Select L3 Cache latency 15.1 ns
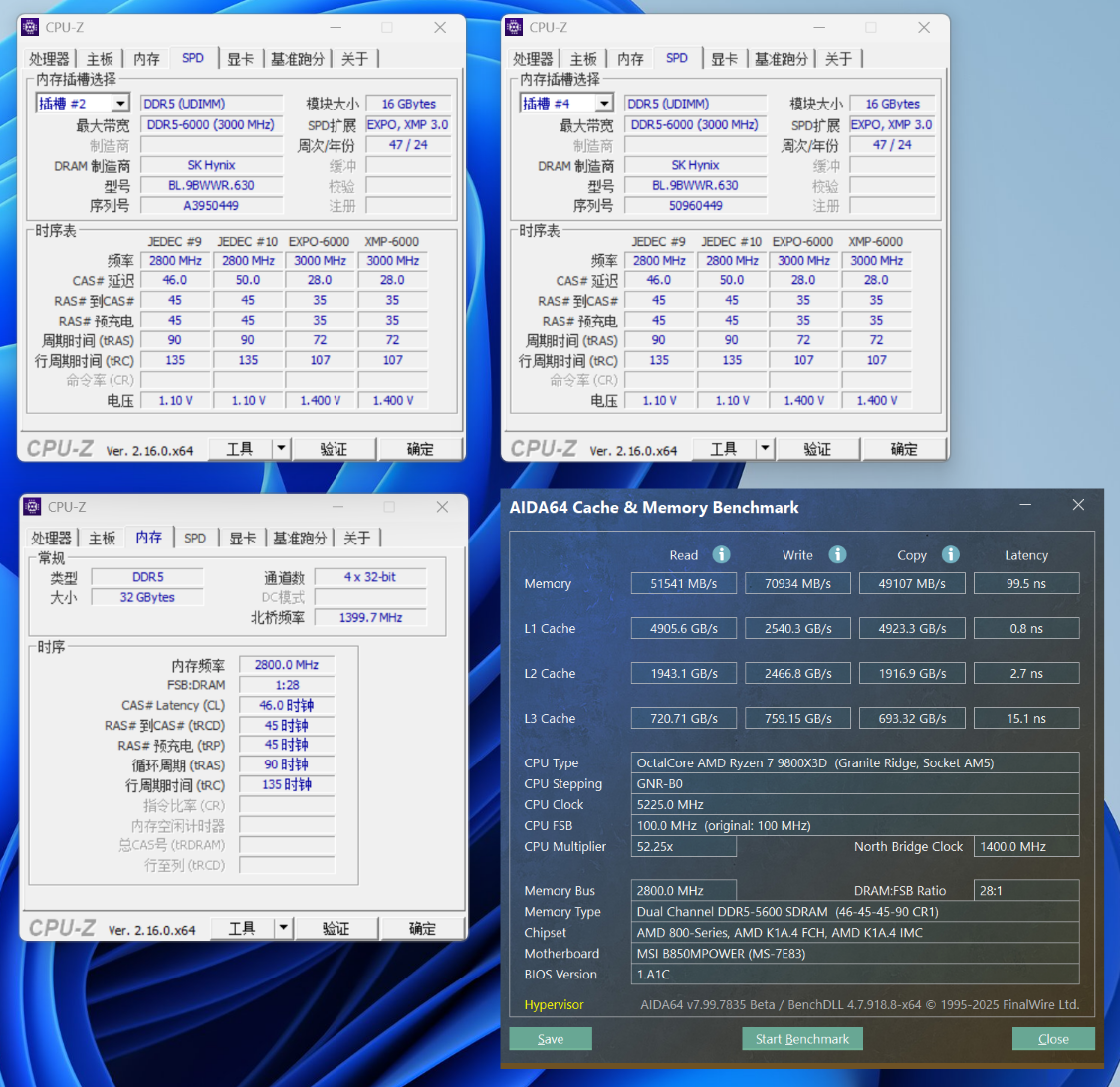Image resolution: width=1120 pixels, height=1087 pixels. click(1026, 718)
